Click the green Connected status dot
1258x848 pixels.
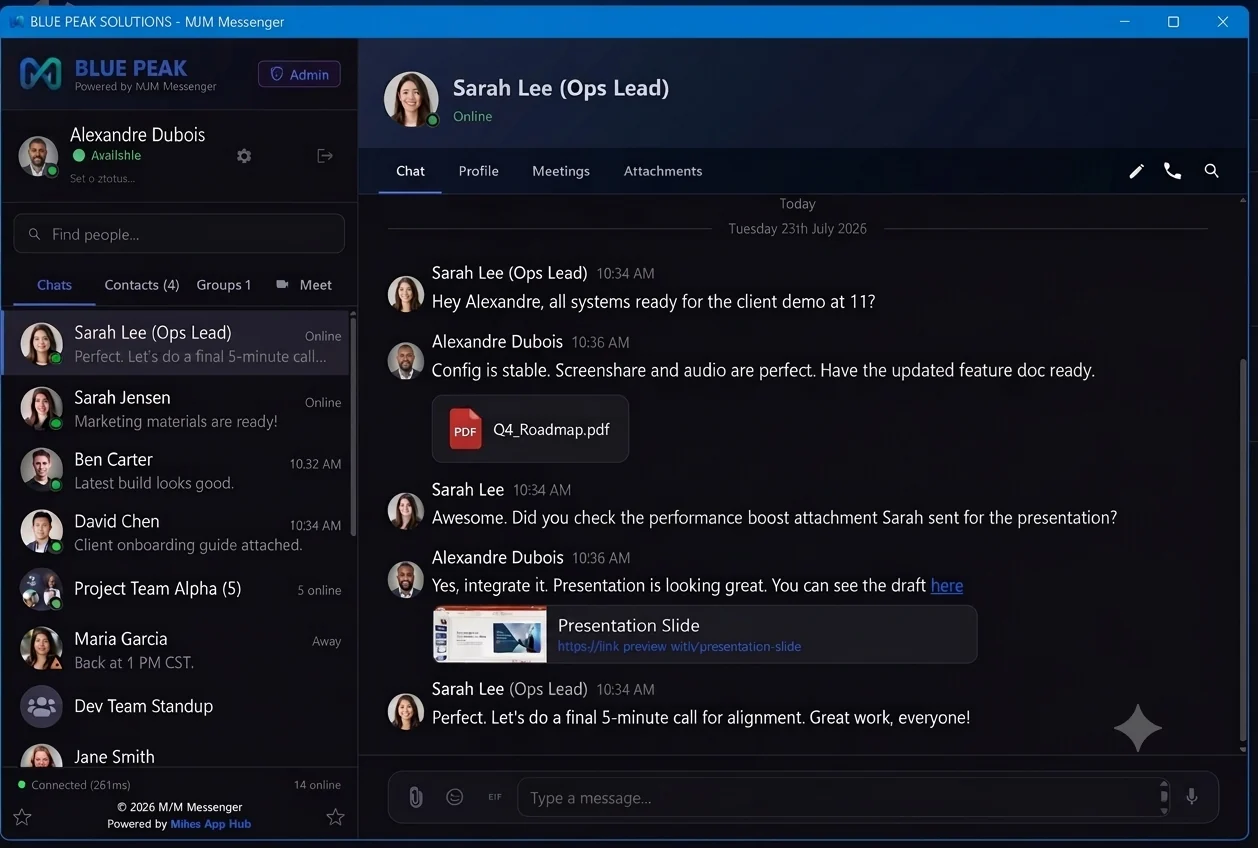tap(22, 785)
